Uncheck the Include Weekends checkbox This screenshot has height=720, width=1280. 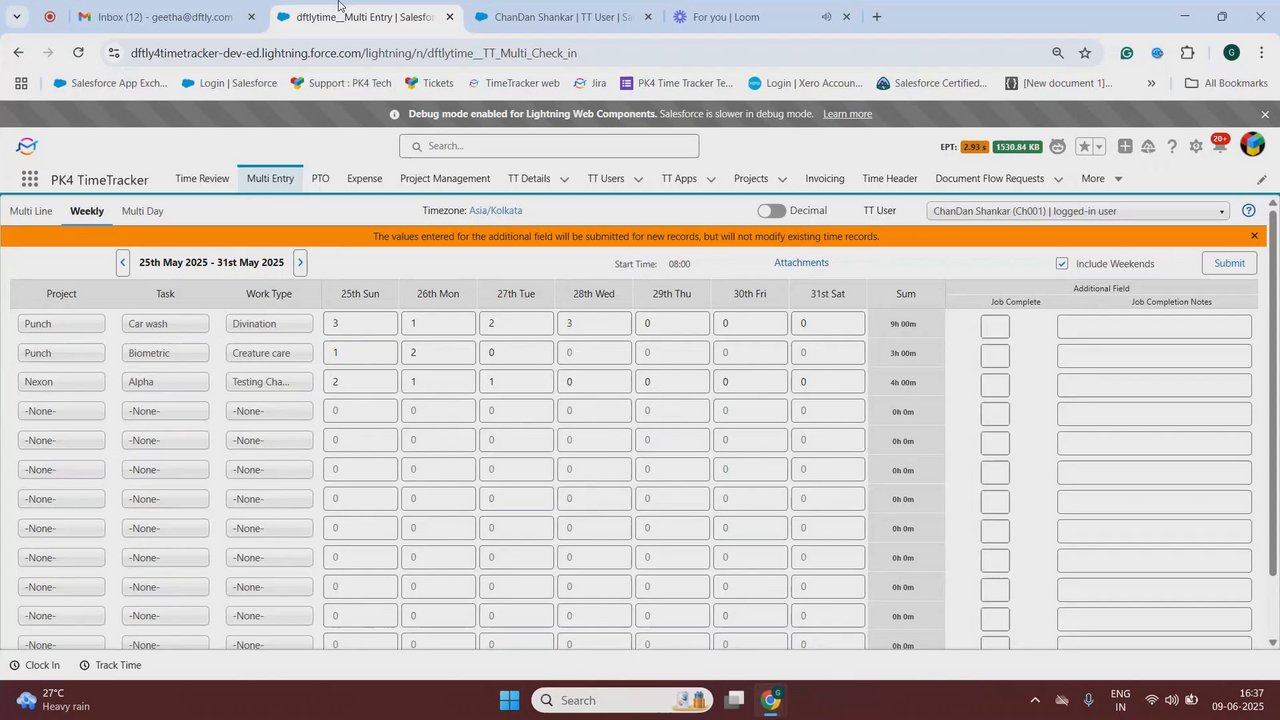point(1062,264)
